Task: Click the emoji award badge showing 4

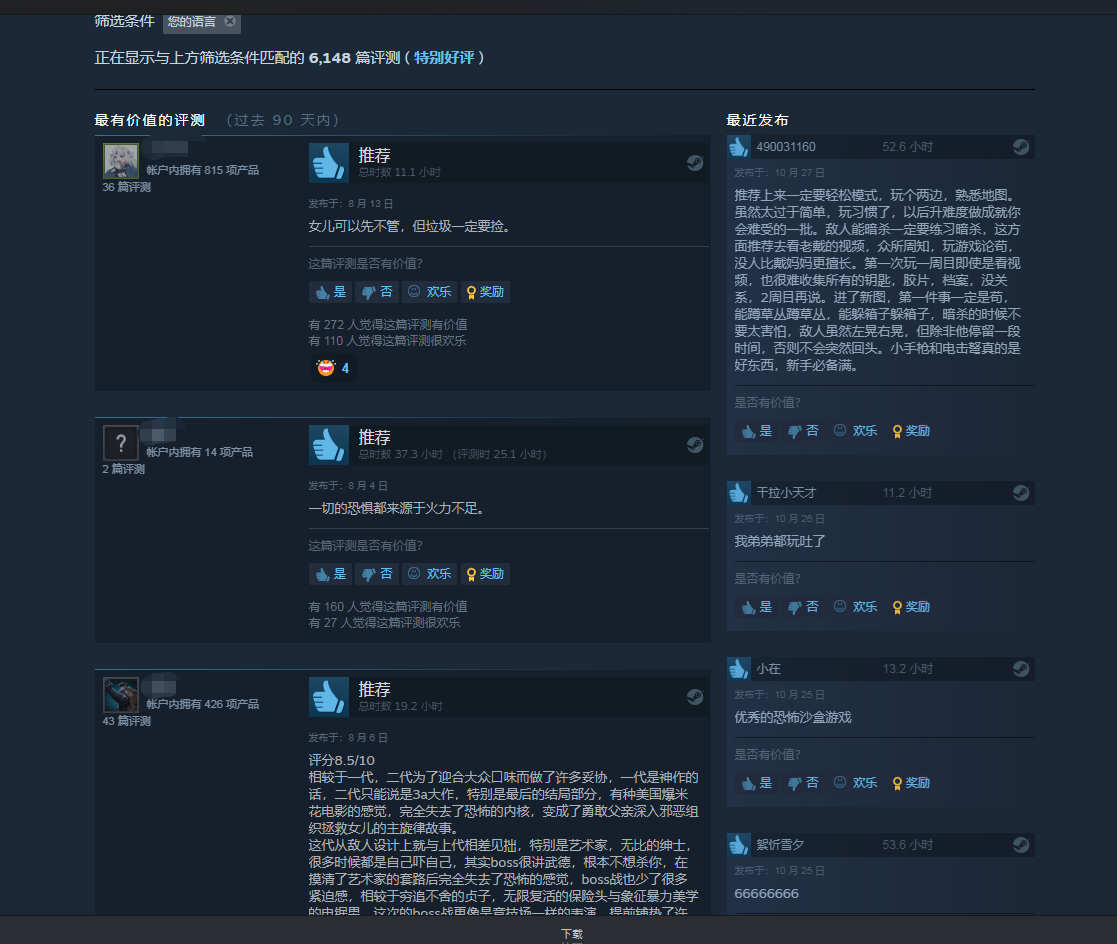Action: (x=333, y=368)
